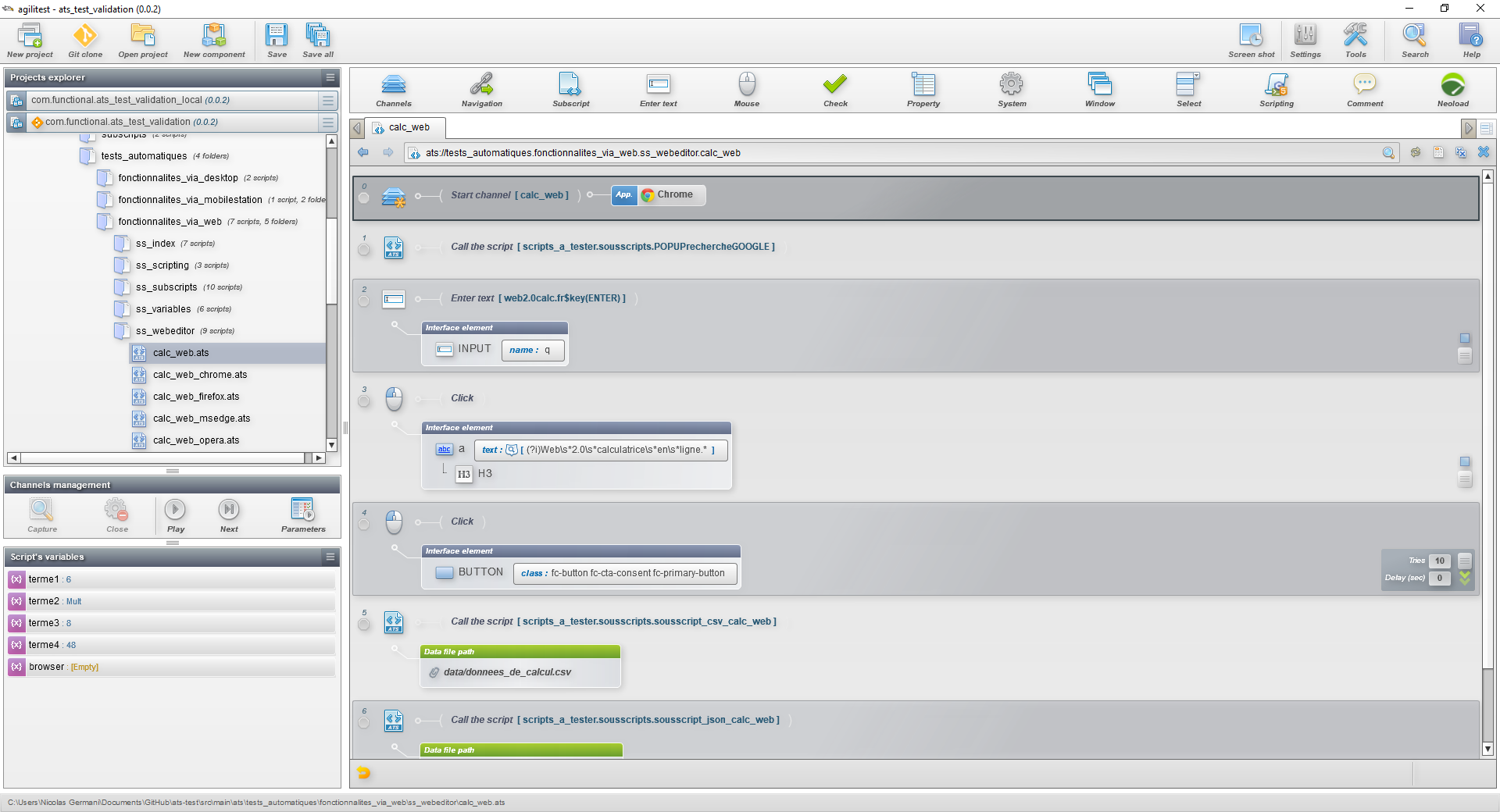Image resolution: width=1500 pixels, height=812 pixels.
Task: Expand the ss_index folder
Action: pos(122,244)
